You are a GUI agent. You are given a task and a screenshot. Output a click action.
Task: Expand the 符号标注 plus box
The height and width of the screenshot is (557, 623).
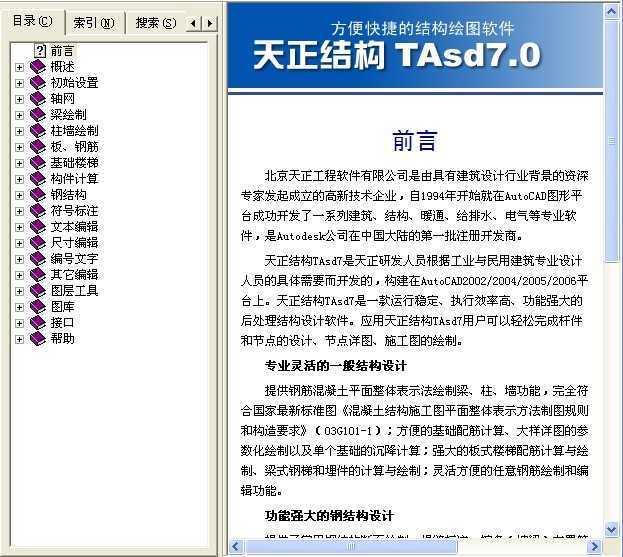tap(19, 211)
